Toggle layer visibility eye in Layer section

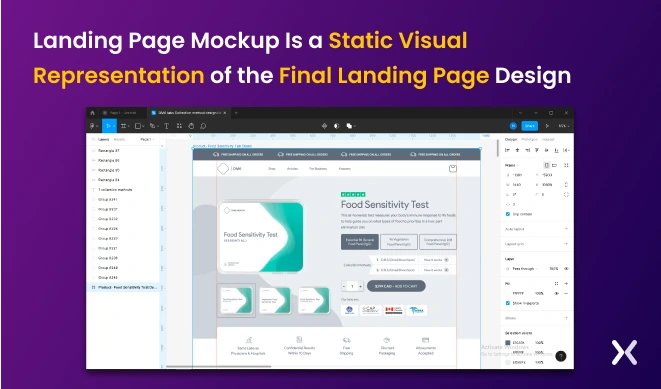click(566, 268)
